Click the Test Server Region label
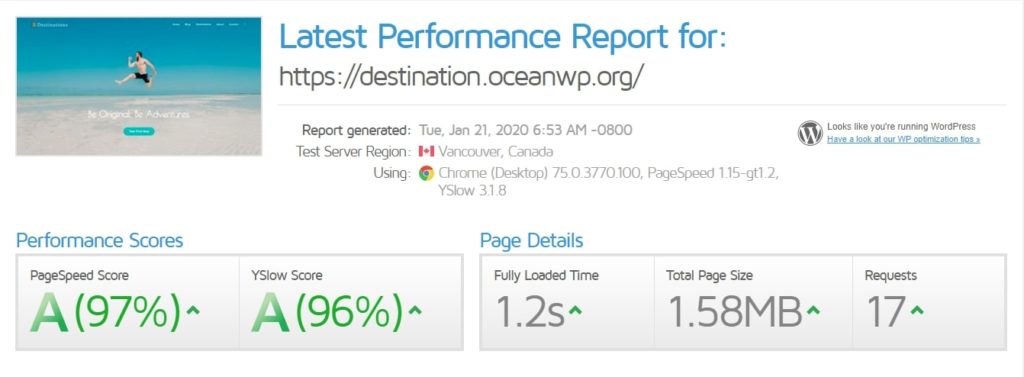The image size is (1024, 377). tap(353, 152)
